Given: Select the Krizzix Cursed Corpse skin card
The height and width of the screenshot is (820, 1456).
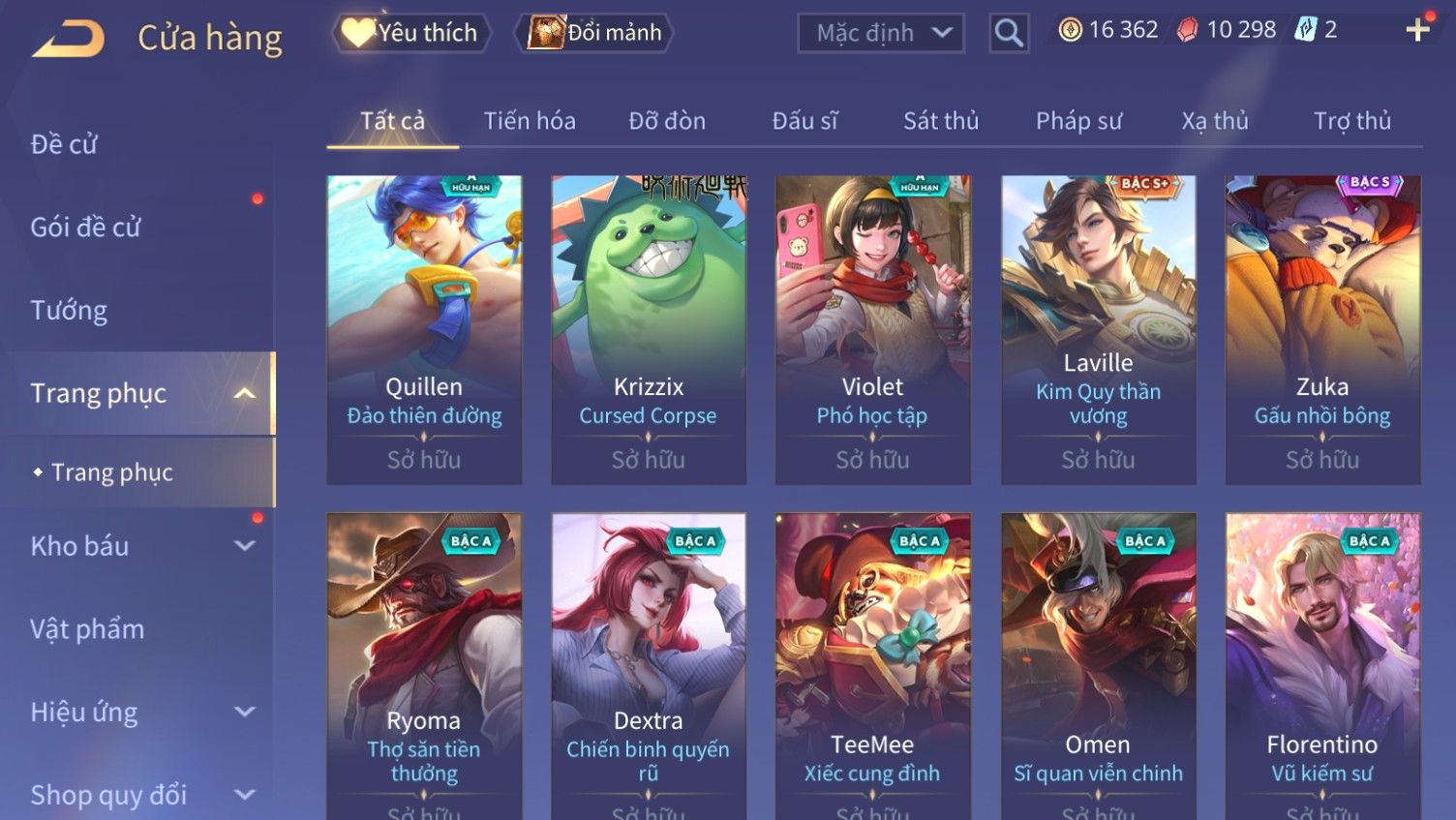Looking at the screenshot, I should pyautogui.click(x=649, y=329).
